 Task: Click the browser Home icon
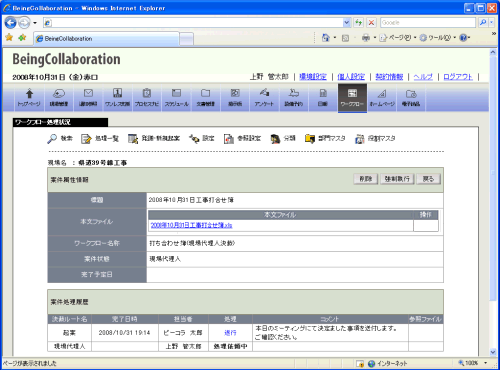click(x=326, y=38)
